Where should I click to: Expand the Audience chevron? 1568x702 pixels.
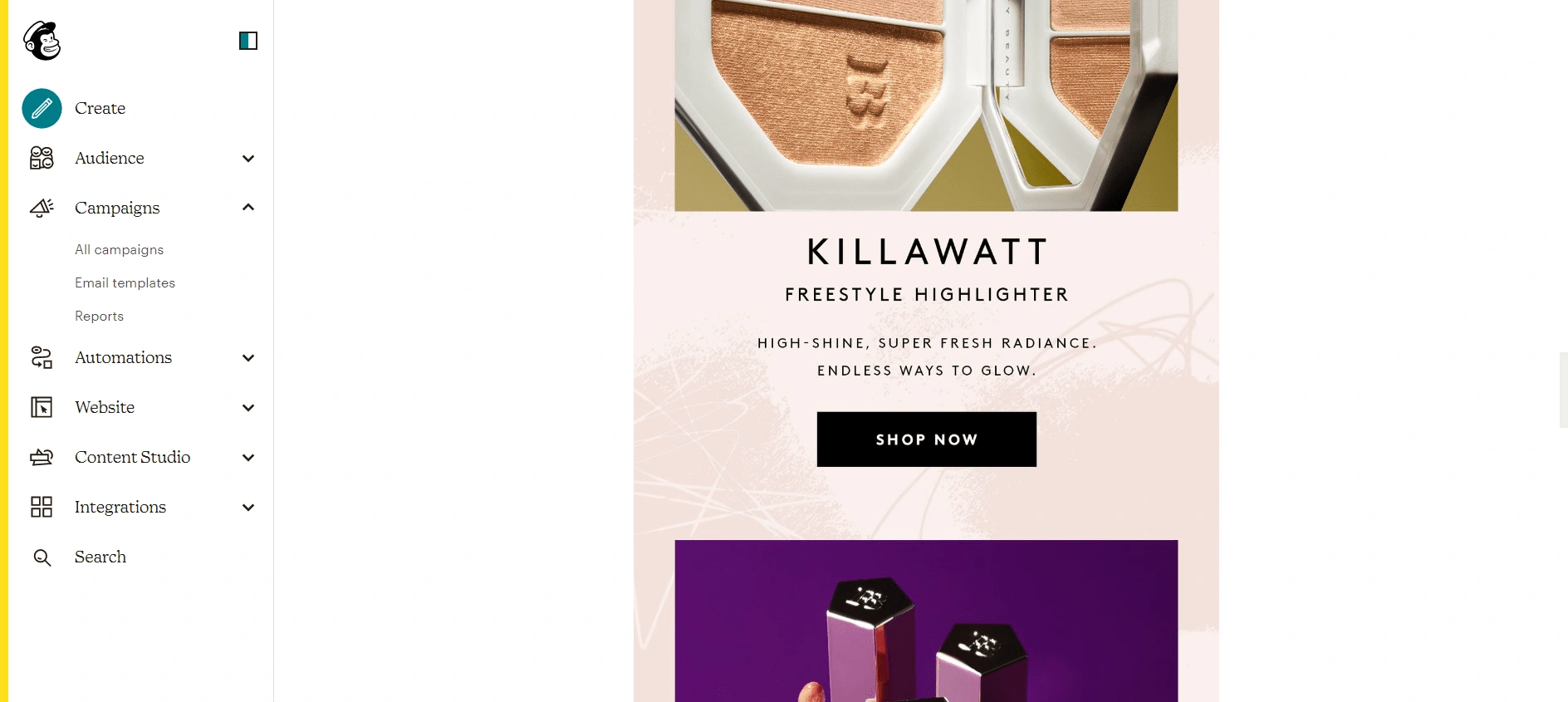[x=247, y=159]
